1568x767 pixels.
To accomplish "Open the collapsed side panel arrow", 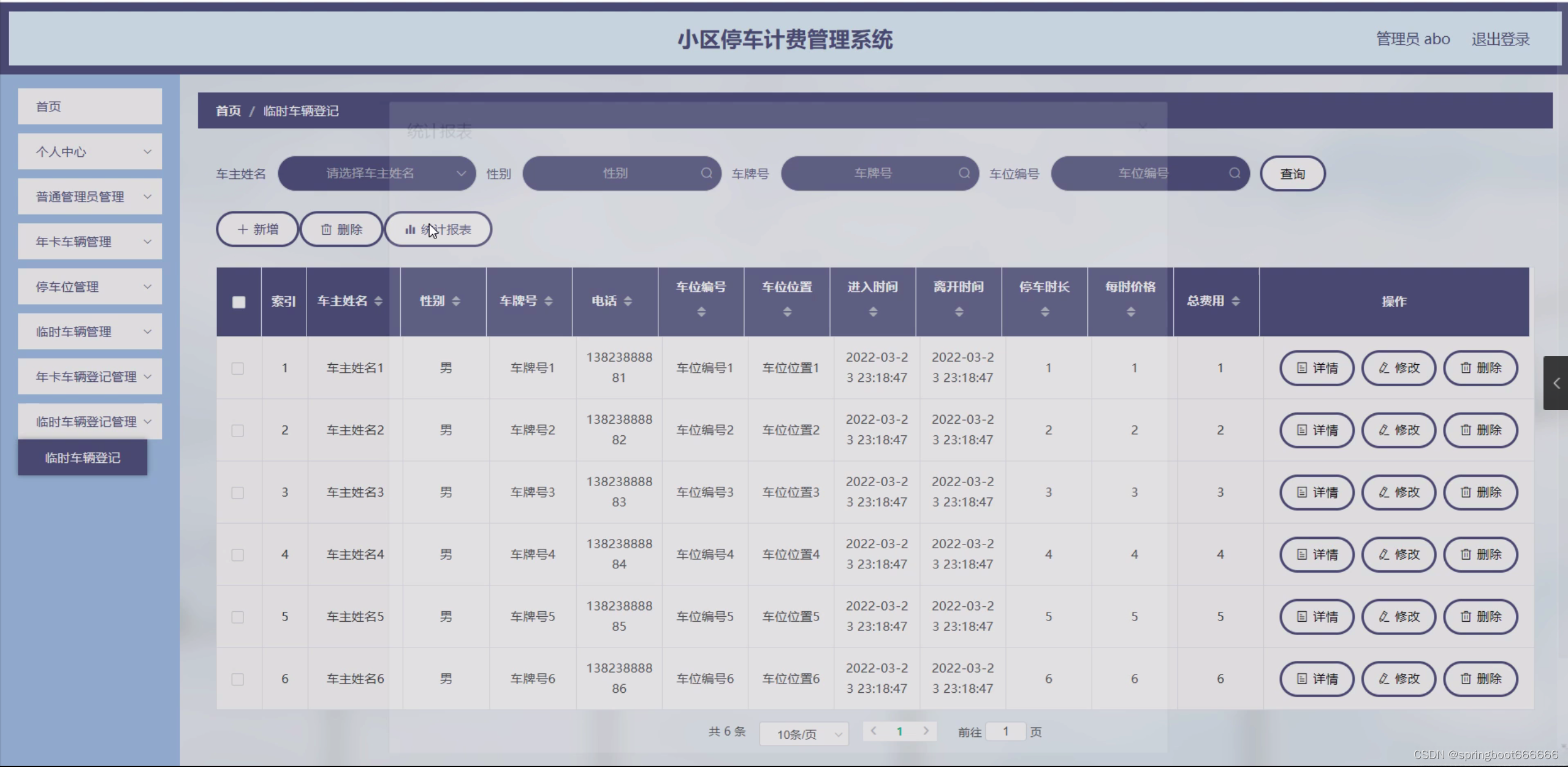I will (1556, 383).
